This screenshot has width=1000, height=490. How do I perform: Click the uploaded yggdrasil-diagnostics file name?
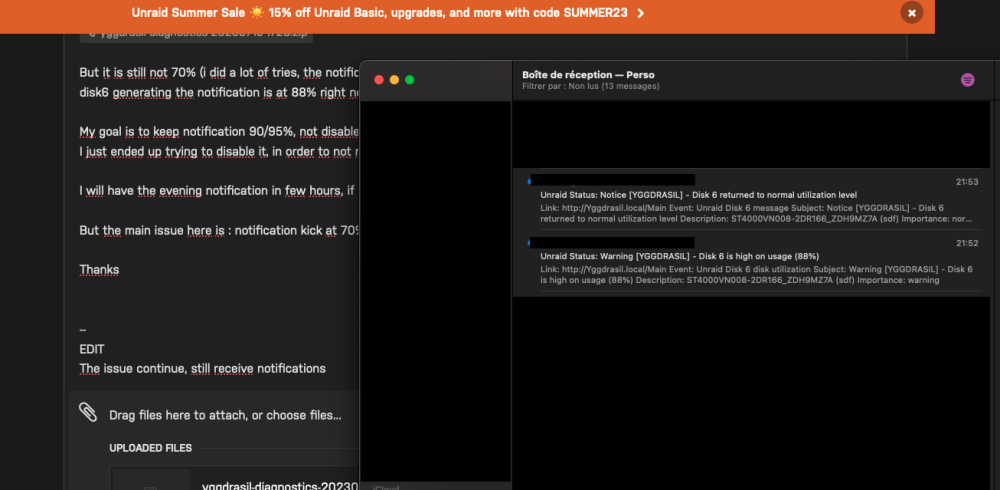[x=281, y=485]
